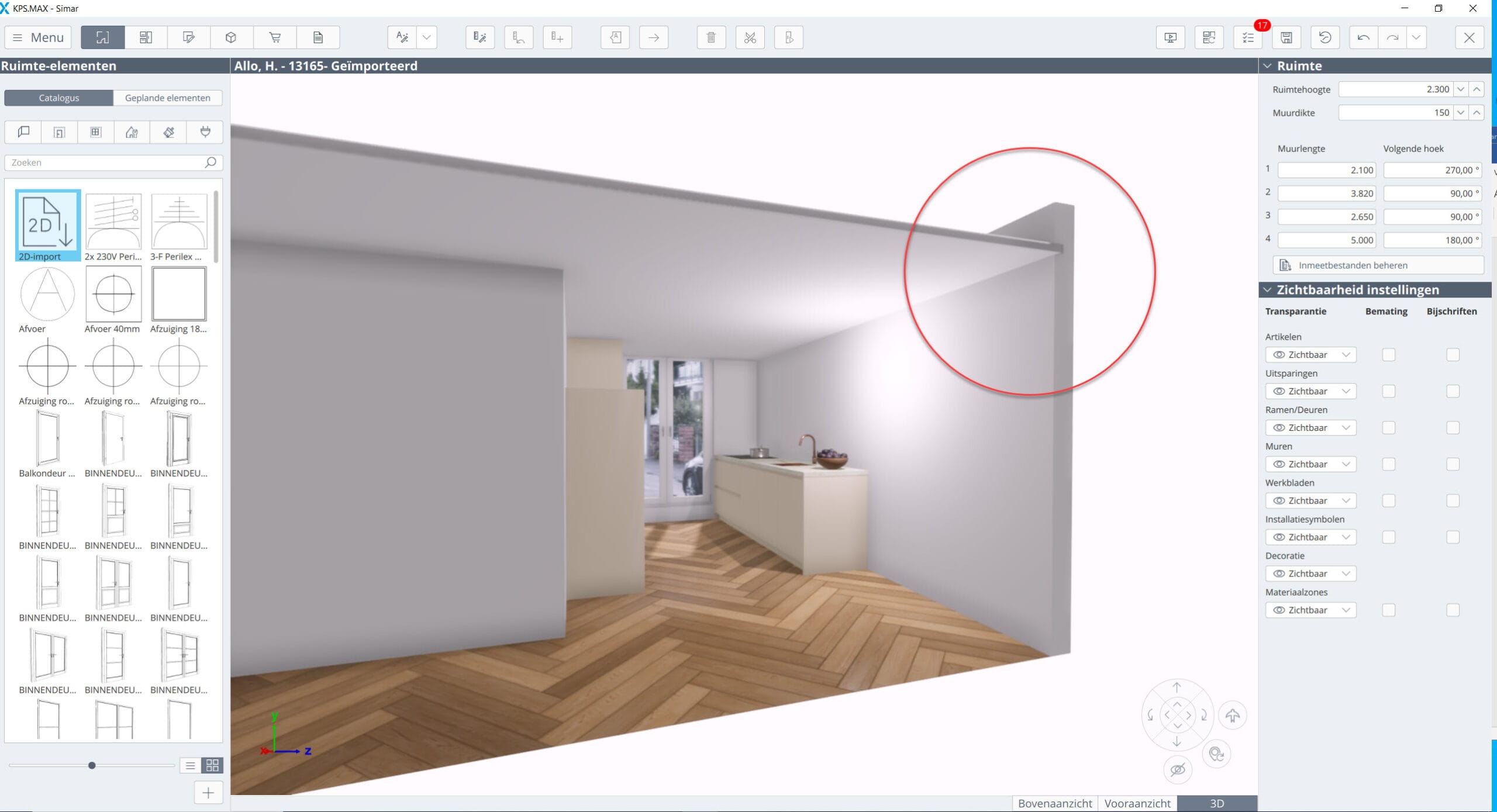The width and height of the screenshot is (1497, 812).
Task: Click the undo arrow icon
Action: pos(1363,37)
